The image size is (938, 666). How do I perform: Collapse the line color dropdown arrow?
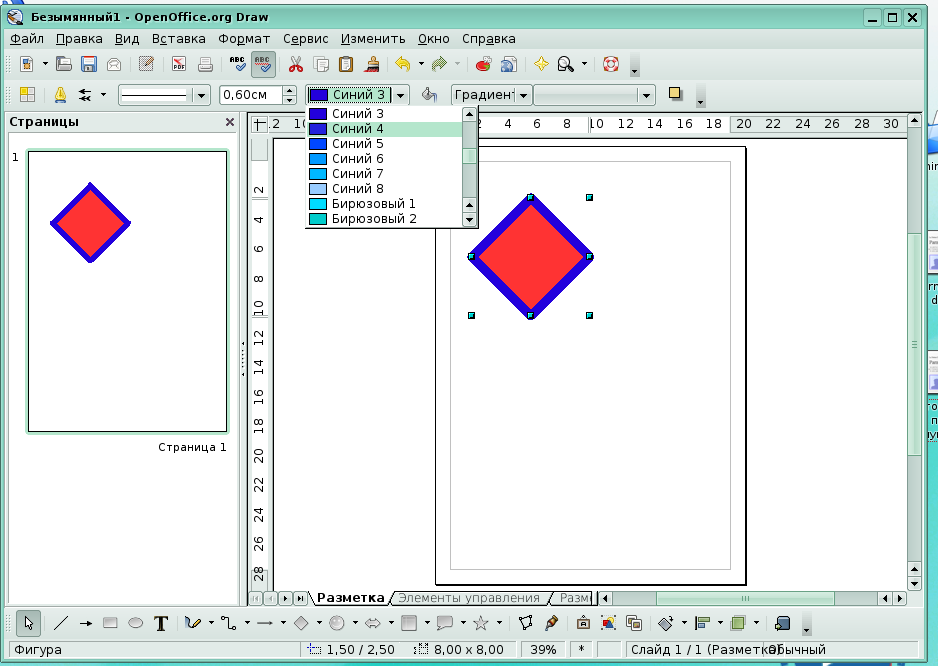400,95
